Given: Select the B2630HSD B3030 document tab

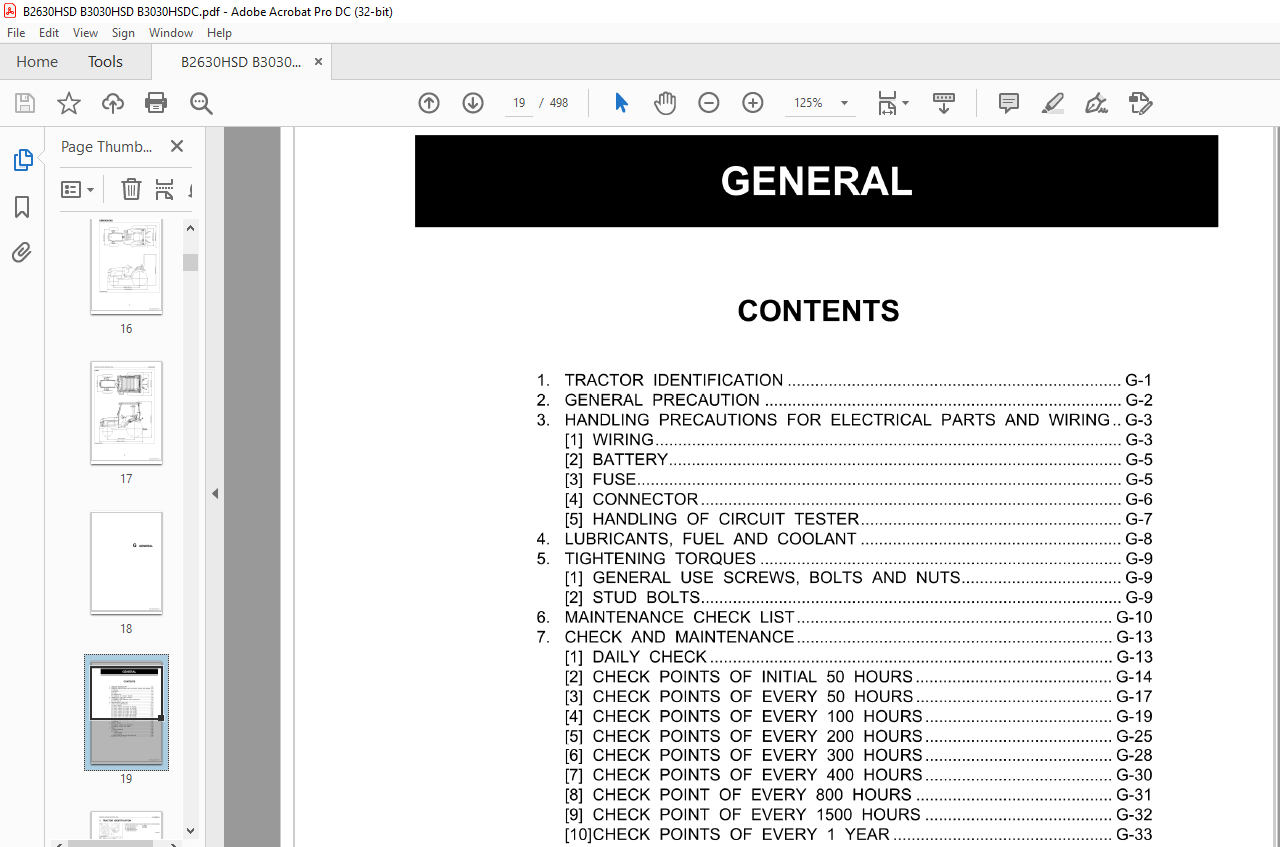Looking at the screenshot, I should click(x=241, y=62).
